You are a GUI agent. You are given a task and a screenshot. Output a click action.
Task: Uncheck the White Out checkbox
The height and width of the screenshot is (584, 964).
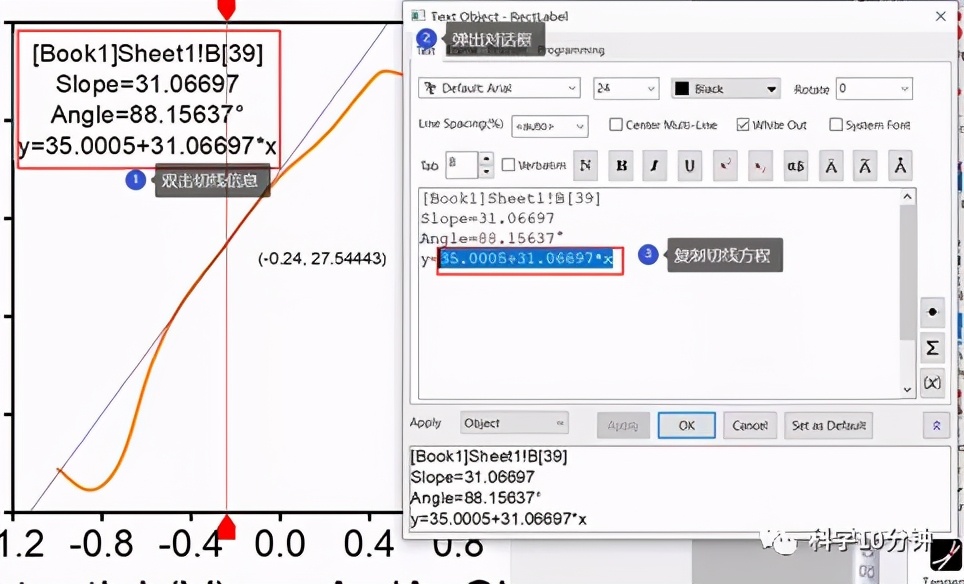click(x=743, y=125)
